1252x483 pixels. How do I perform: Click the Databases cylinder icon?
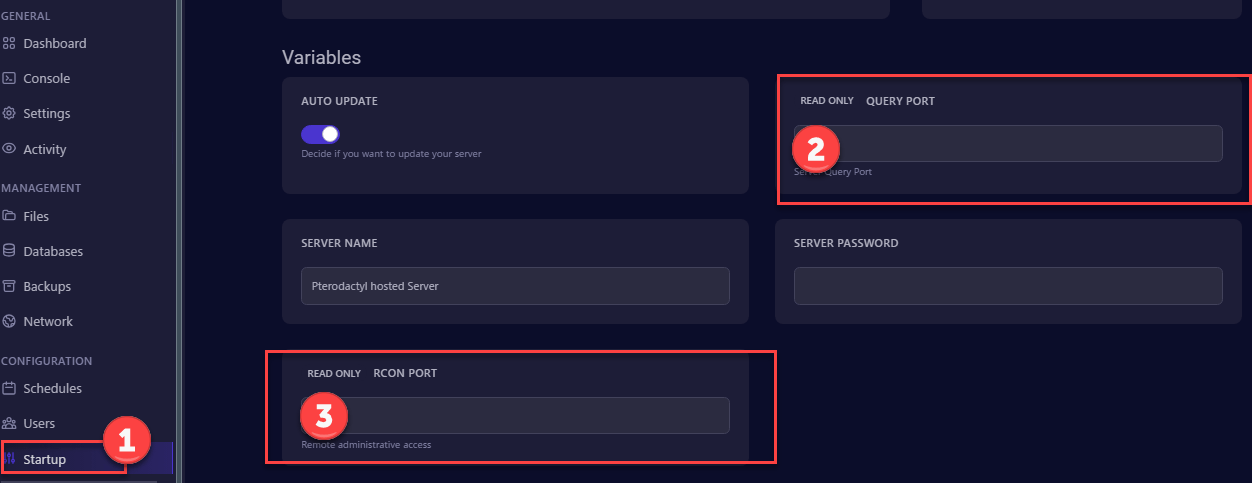[9, 251]
